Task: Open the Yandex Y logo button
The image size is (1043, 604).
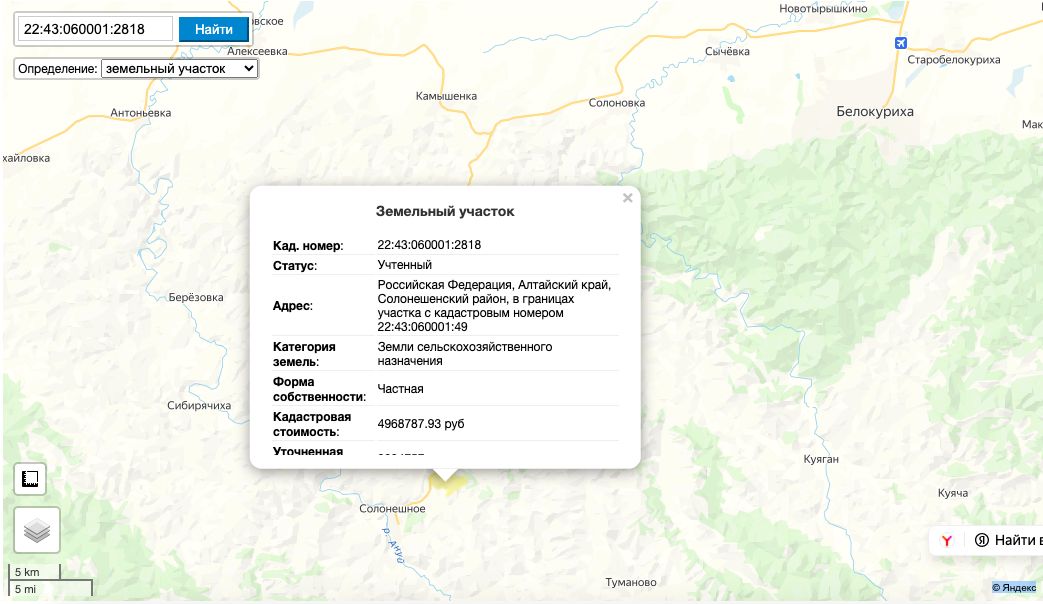Action: pyautogui.click(x=947, y=540)
